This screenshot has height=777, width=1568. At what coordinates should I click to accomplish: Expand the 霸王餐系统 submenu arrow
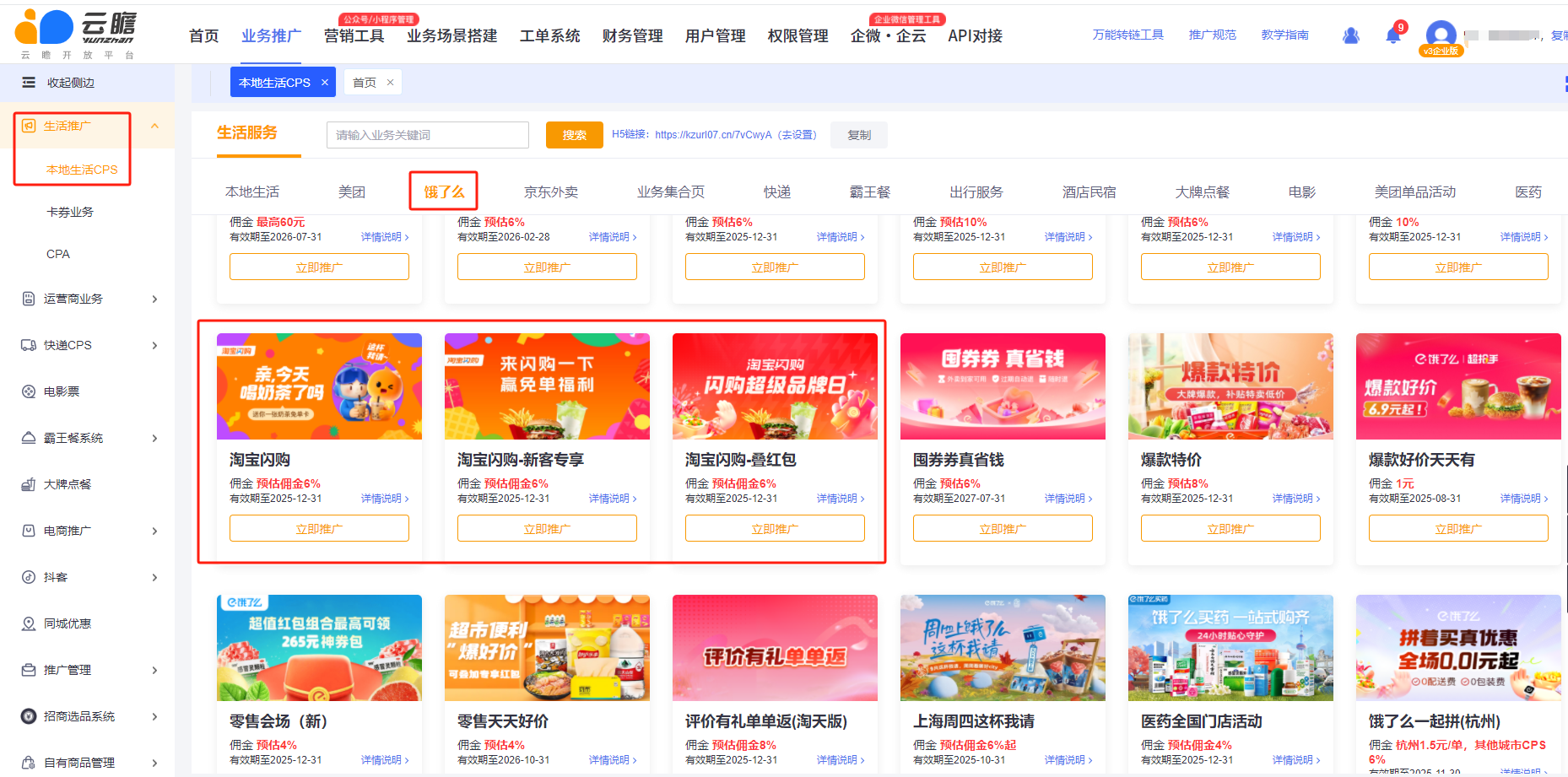[x=154, y=438]
